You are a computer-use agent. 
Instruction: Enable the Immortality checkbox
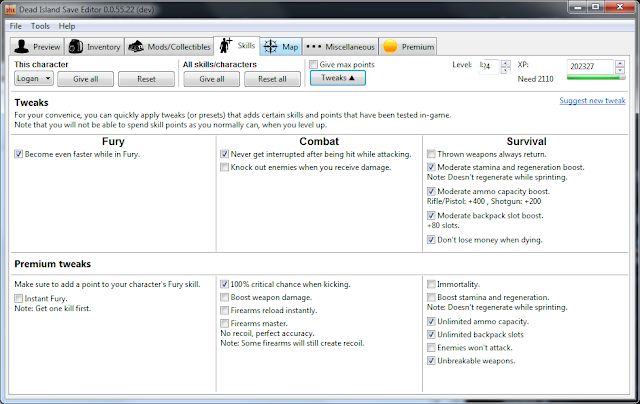[x=431, y=284]
